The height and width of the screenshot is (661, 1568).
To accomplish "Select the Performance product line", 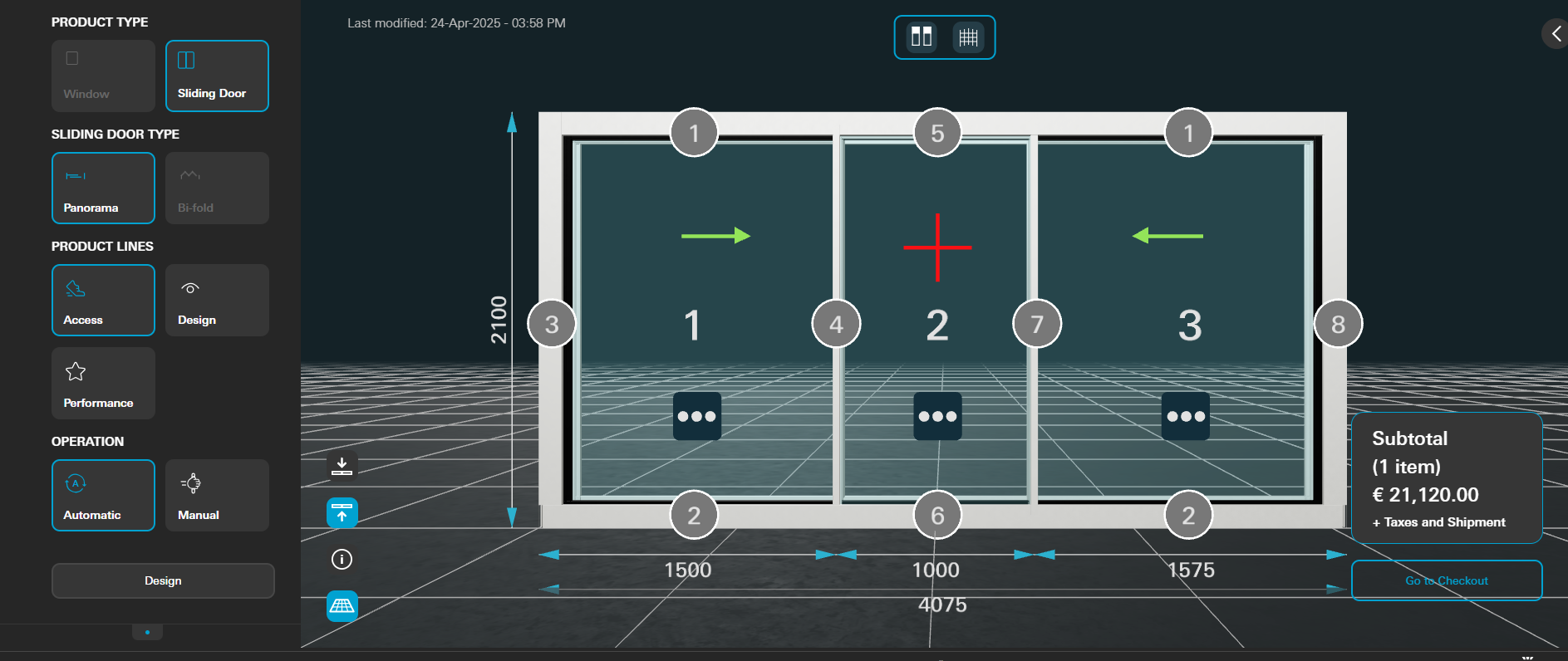I will click(103, 383).
